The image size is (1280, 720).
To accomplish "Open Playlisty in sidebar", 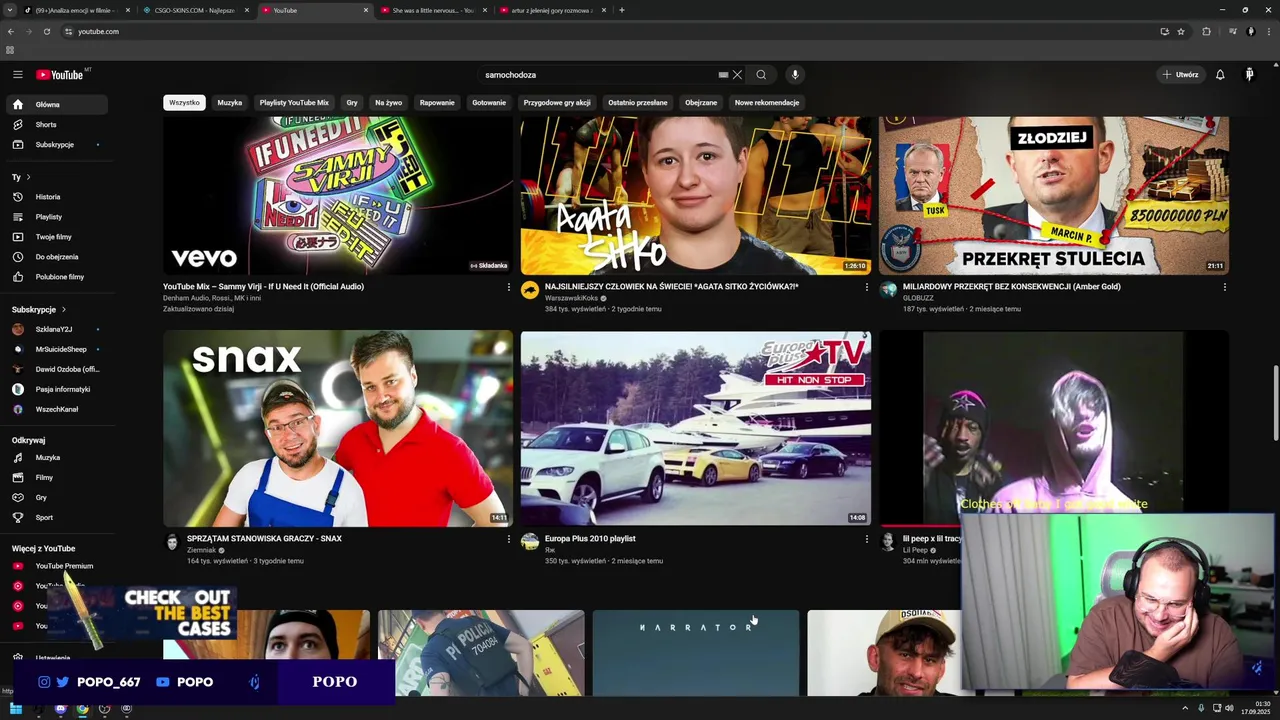I will 56,217.
